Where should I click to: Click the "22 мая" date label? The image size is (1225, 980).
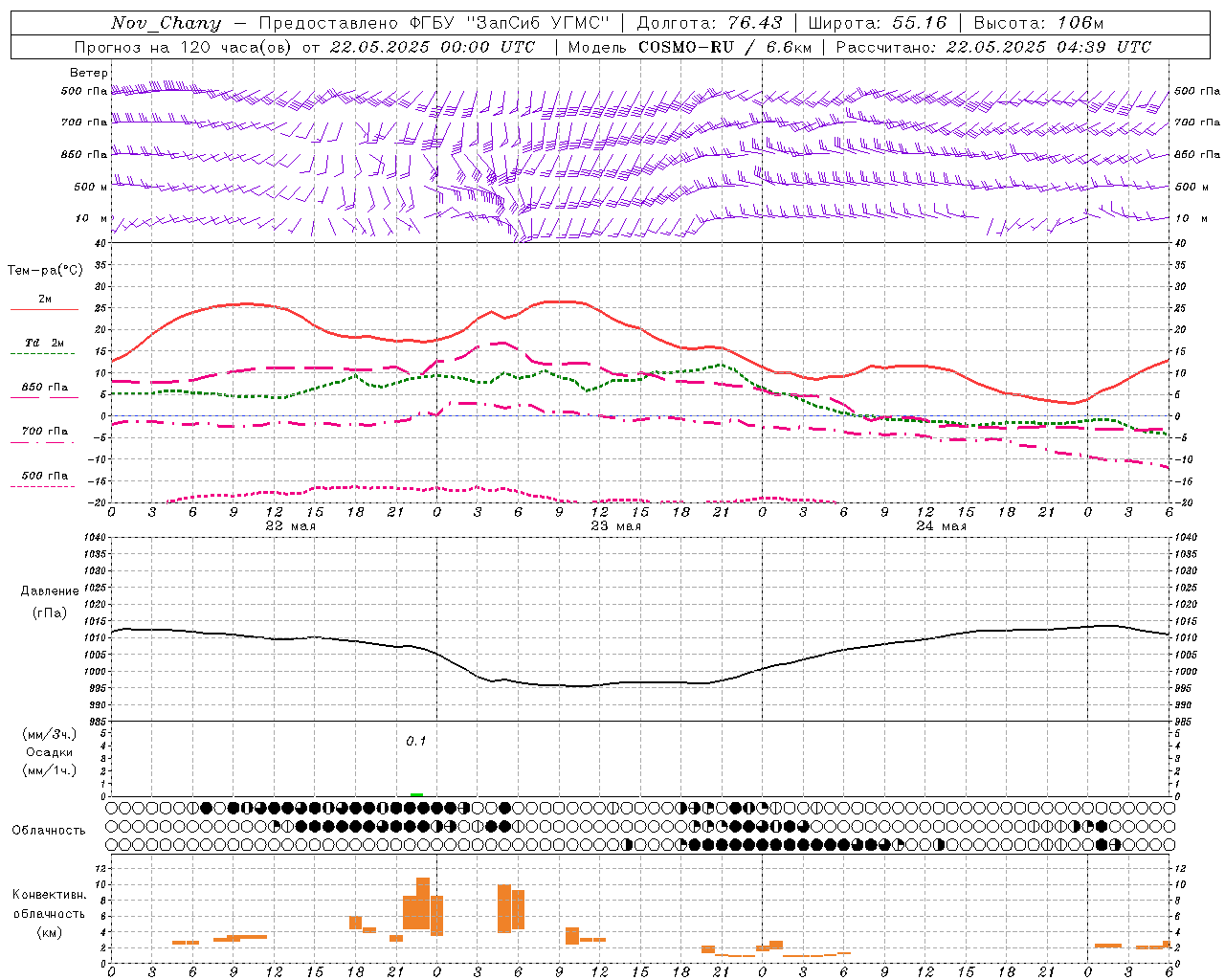click(x=290, y=526)
